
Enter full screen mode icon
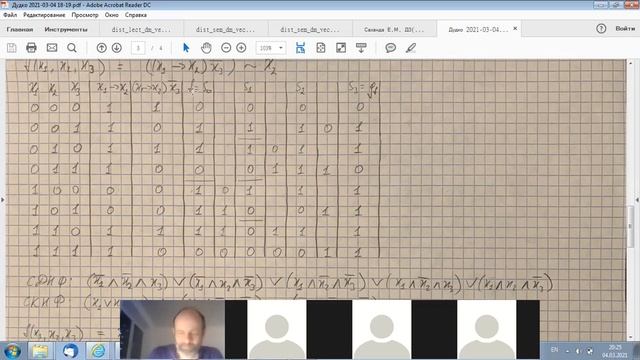click(x=341, y=48)
